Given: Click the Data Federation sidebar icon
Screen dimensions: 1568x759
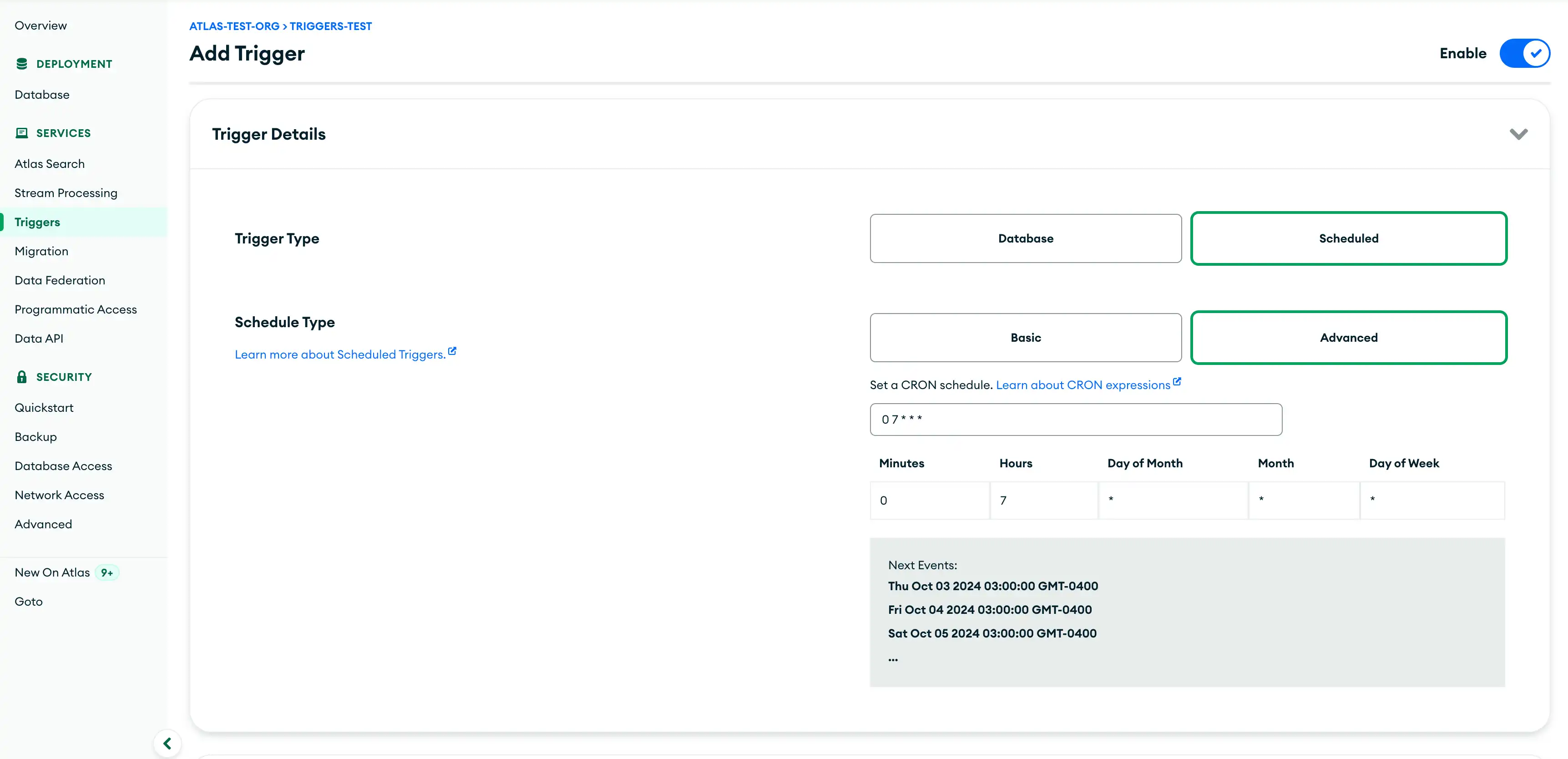Looking at the screenshot, I should tap(60, 280).
